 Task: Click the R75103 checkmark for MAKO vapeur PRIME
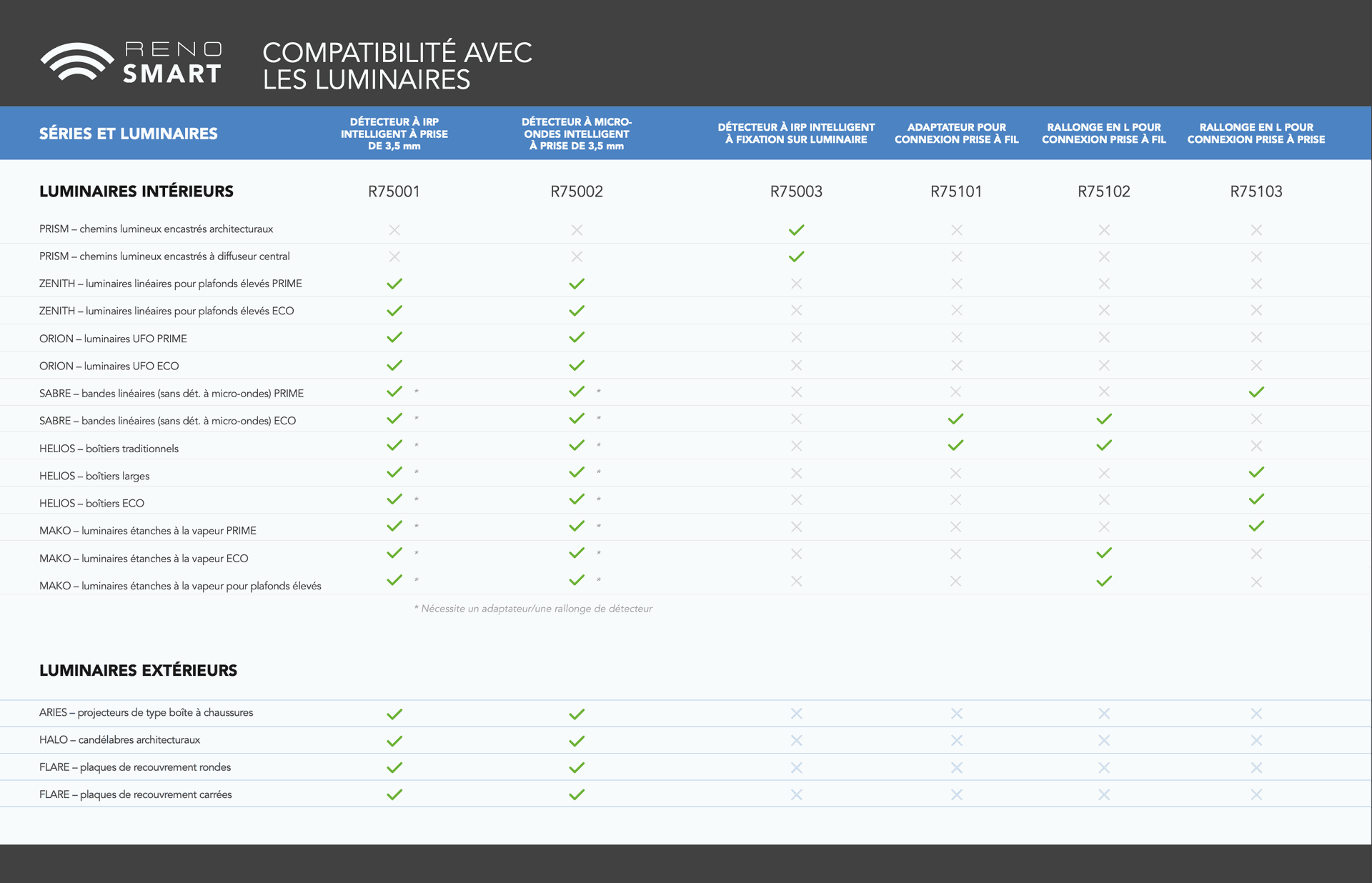(x=1256, y=526)
